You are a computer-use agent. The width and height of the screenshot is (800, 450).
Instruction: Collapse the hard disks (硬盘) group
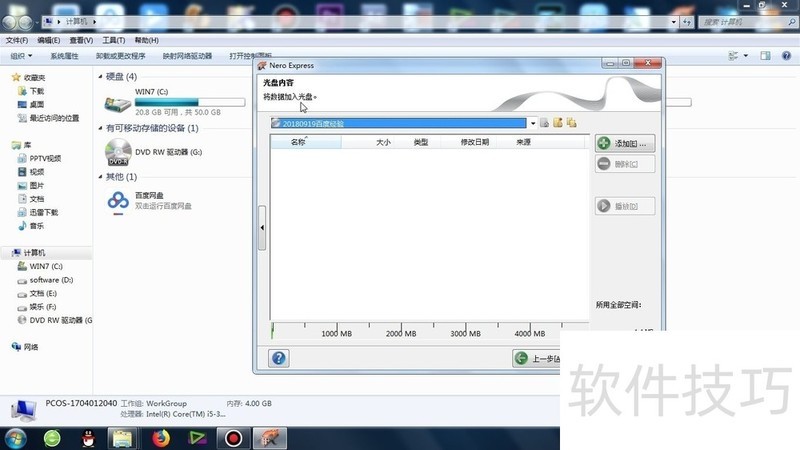click(x=101, y=77)
